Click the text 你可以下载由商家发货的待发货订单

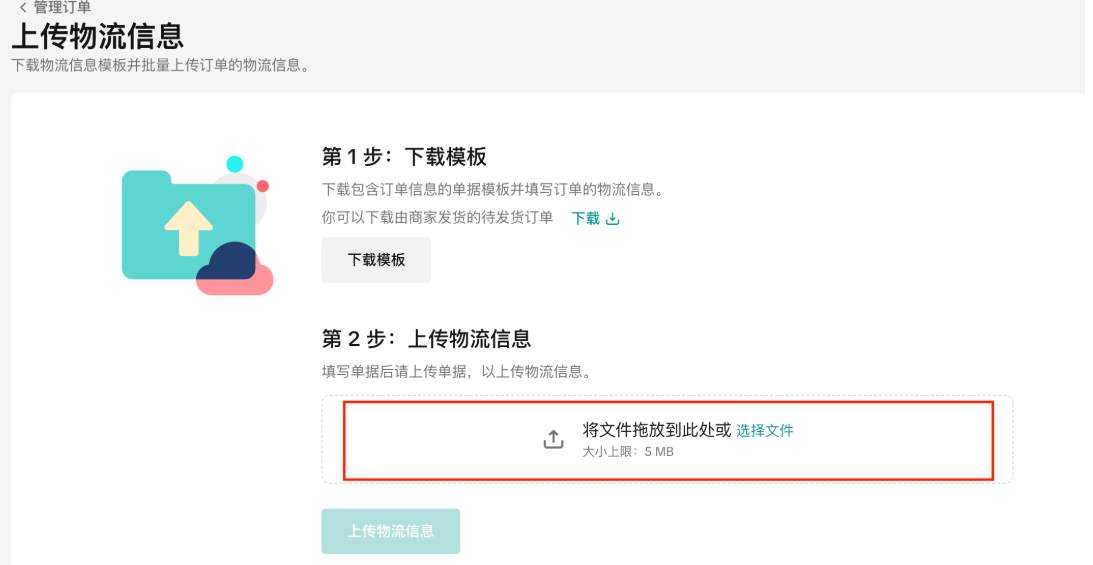coord(437,217)
